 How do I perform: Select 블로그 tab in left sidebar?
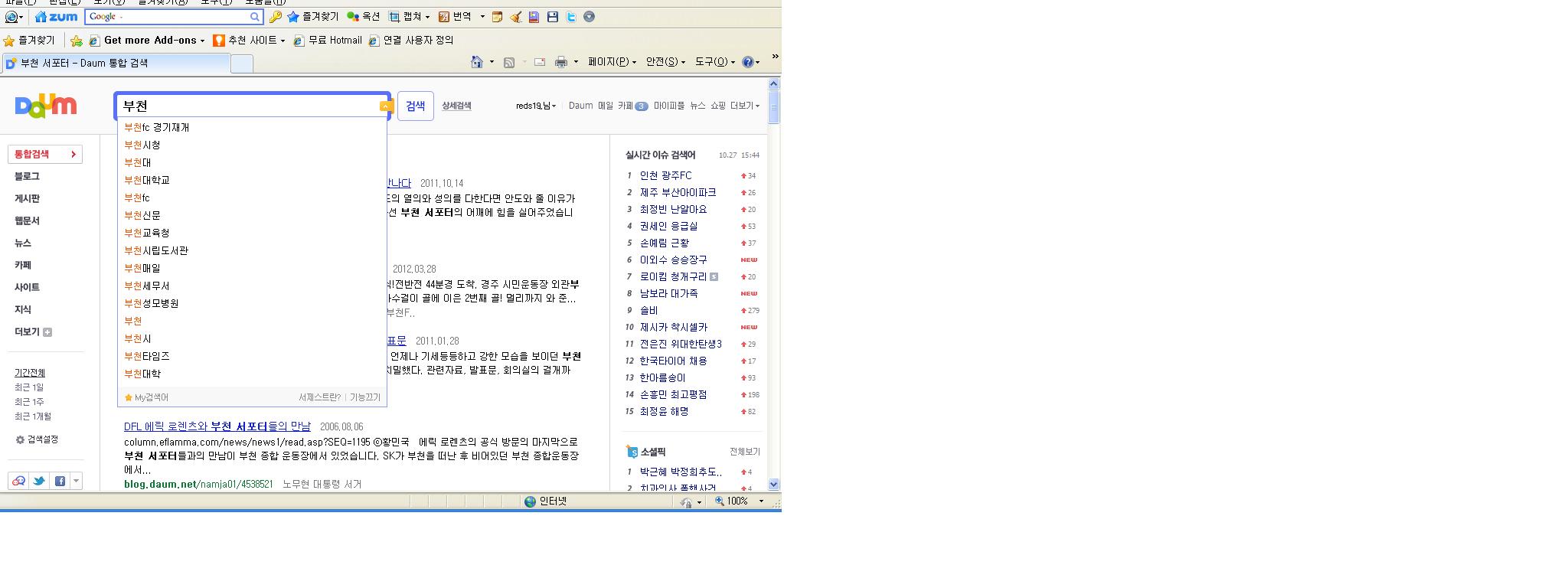(x=27, y=176)
